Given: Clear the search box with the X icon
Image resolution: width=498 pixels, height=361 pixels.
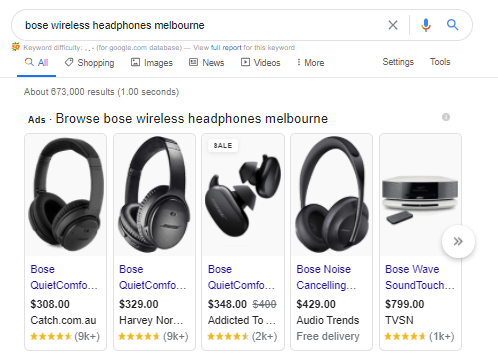Looking at the screenshot, I should (393, 25).
